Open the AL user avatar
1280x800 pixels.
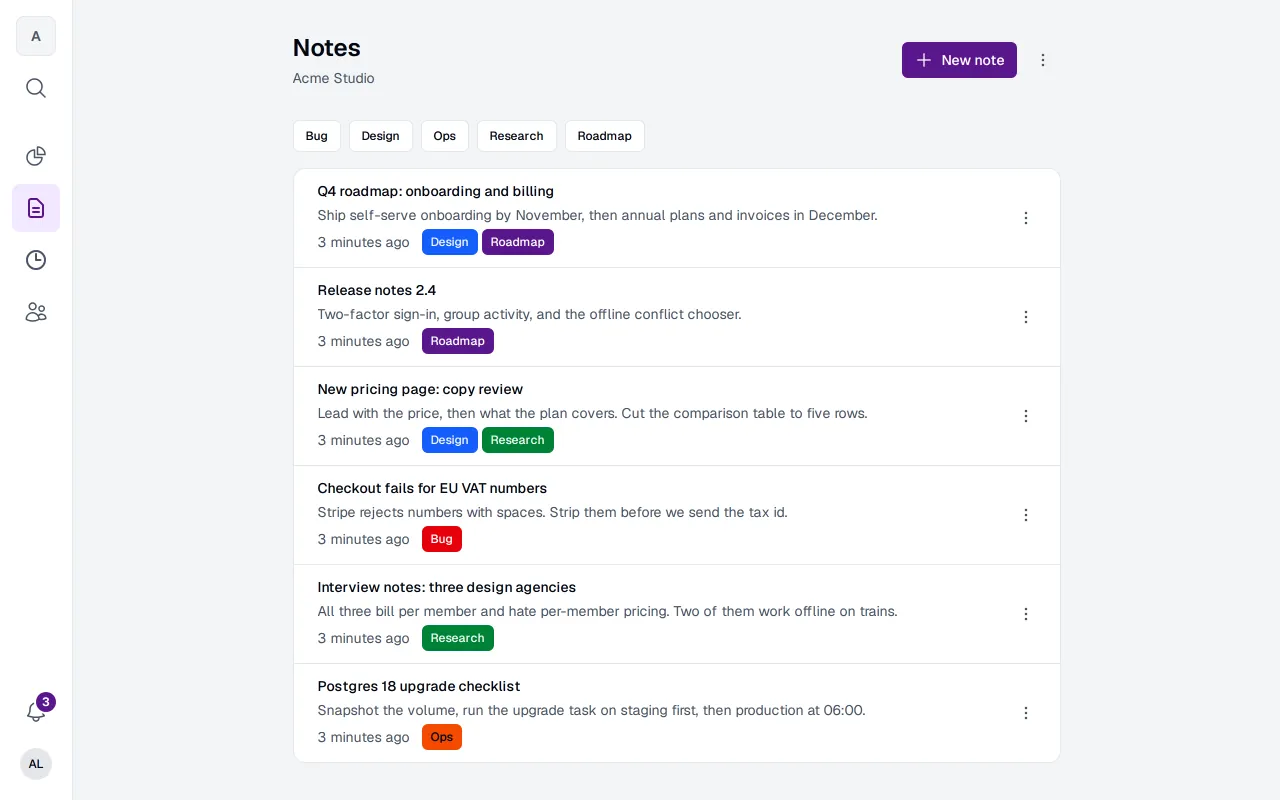(36, 764)
